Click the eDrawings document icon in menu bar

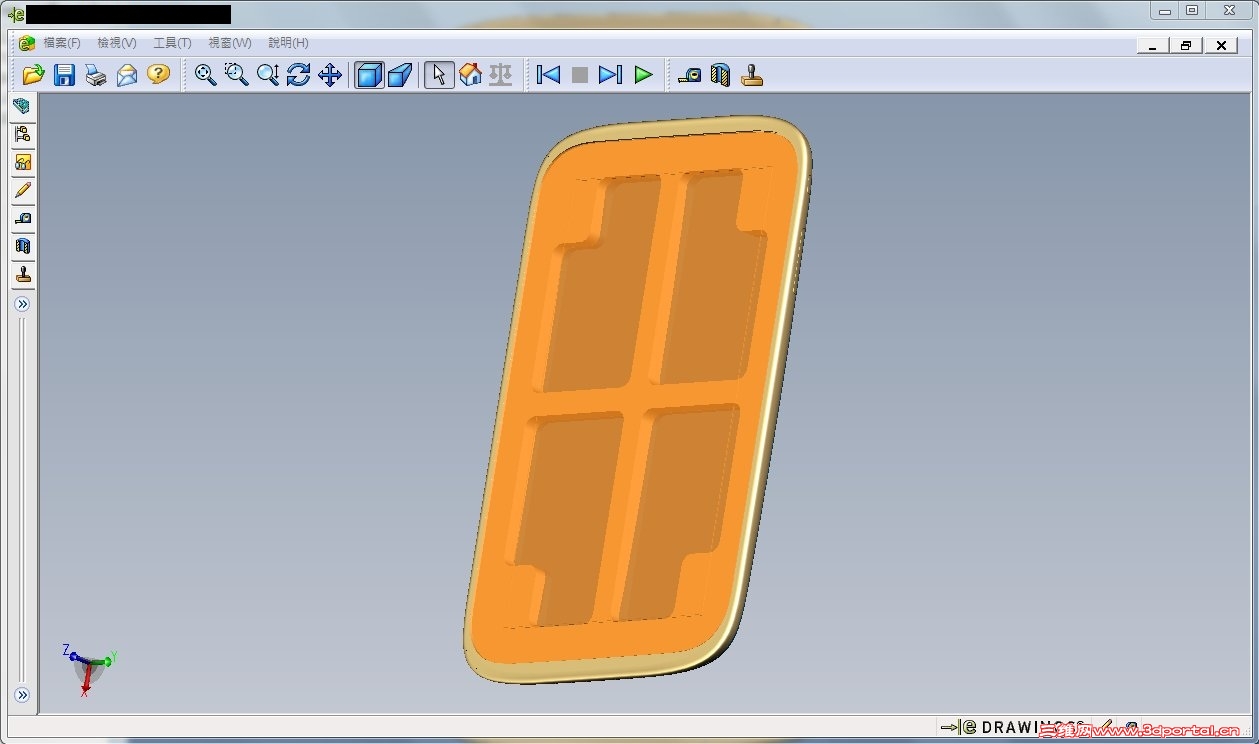click(x=27, y=43)
